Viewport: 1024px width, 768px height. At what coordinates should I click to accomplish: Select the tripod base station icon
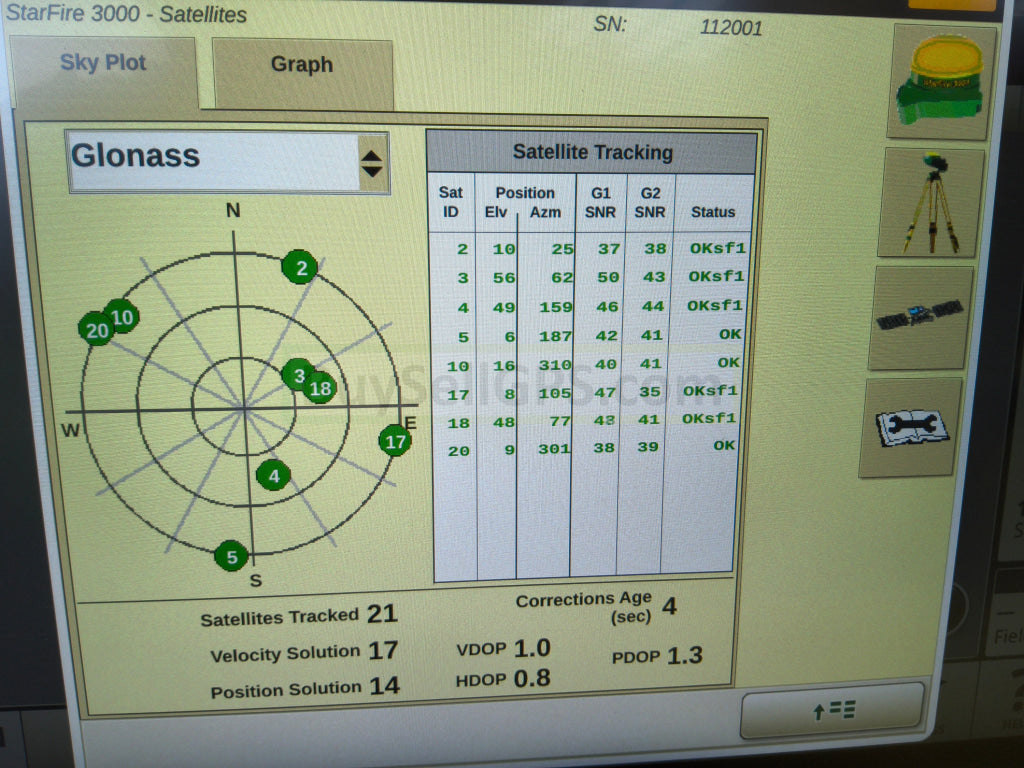(931, 203)
